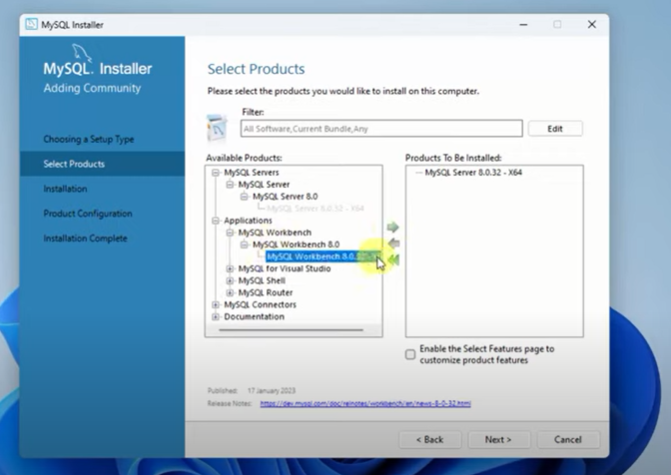Select the MySQL Server label in the tree
Viewport: 671px width, 475px height.
(264, 184)
